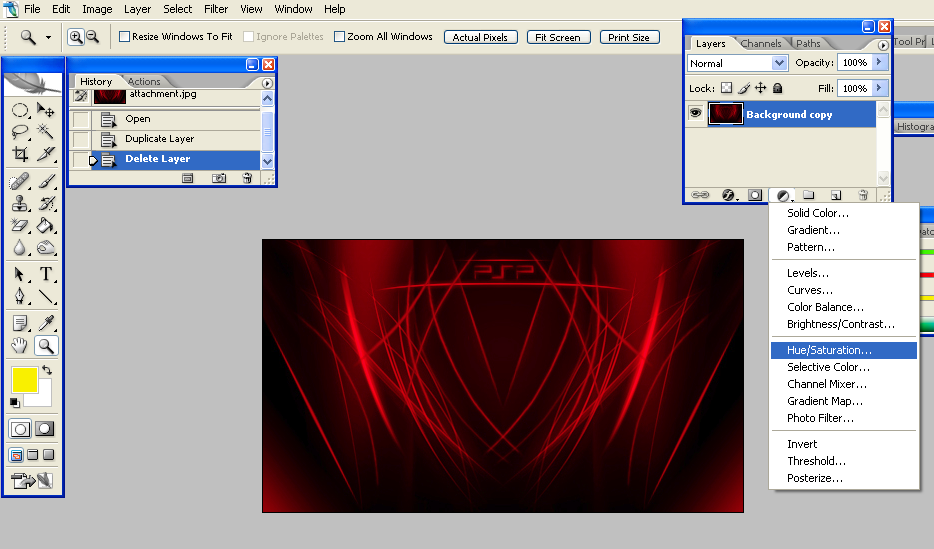The height and width of the screenshot is (549, 934).
Task: Enable Zoom All Windows checkbox
Action: coord(340,37)
